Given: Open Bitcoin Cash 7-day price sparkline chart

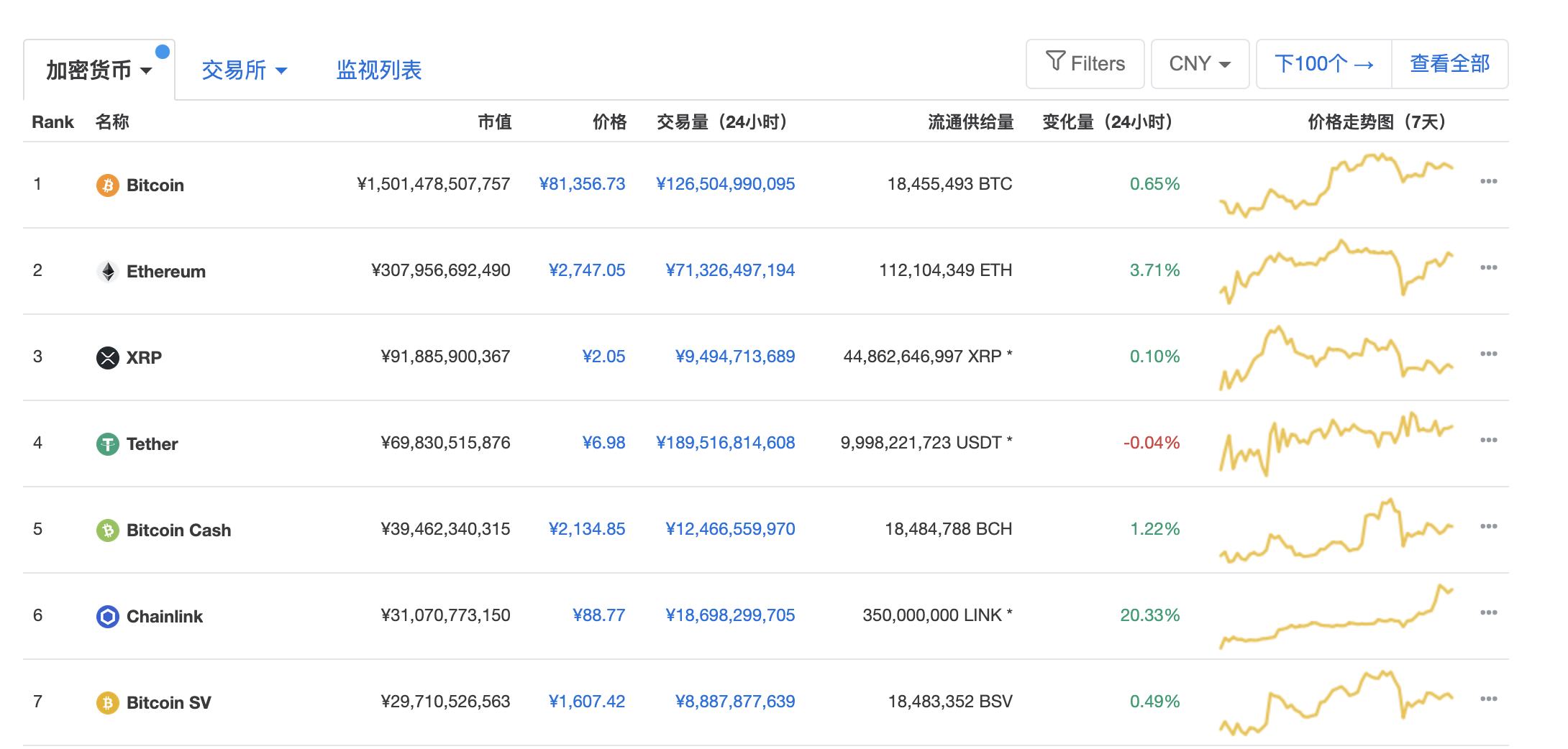Looking at the screenshot, I should pyautogui.click(x=1336, y=530).
